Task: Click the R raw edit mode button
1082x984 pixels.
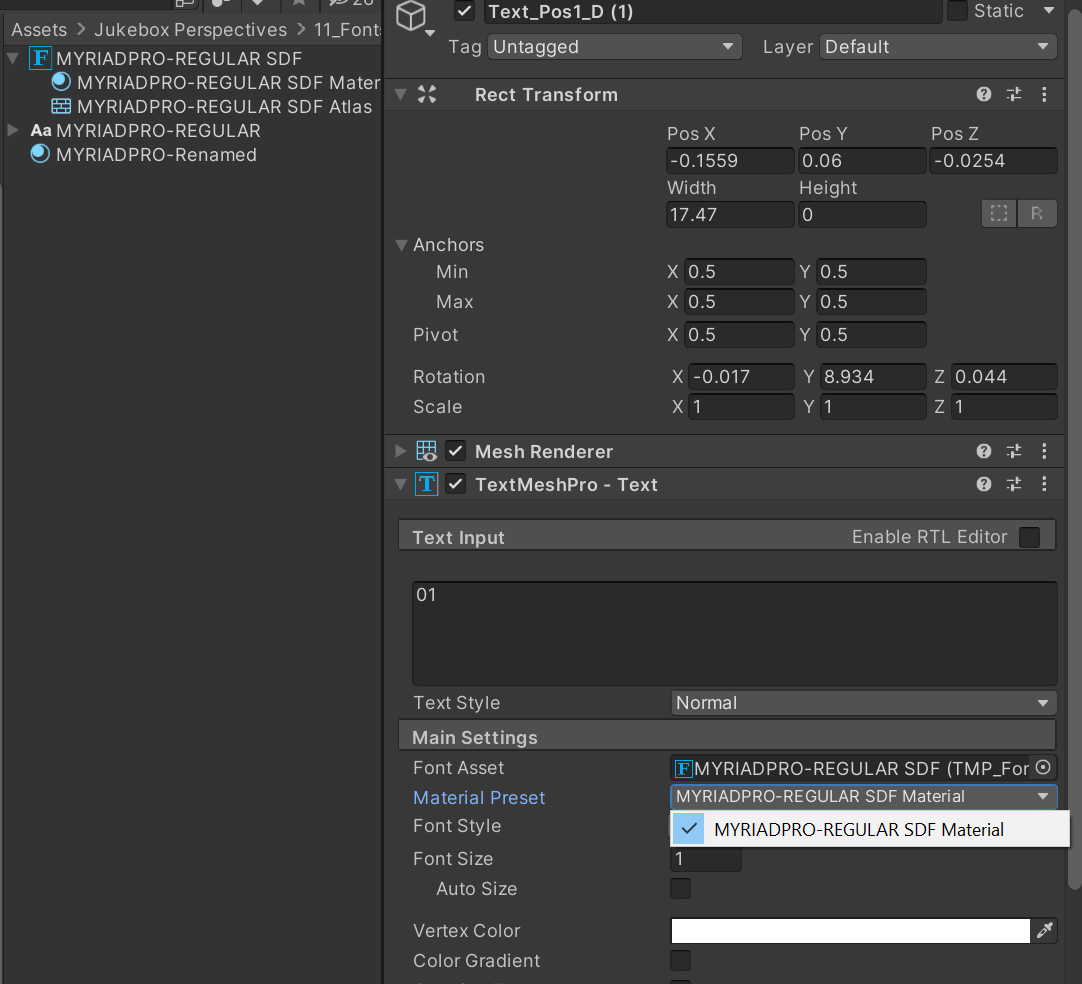Action: [x=1037, y=213]
